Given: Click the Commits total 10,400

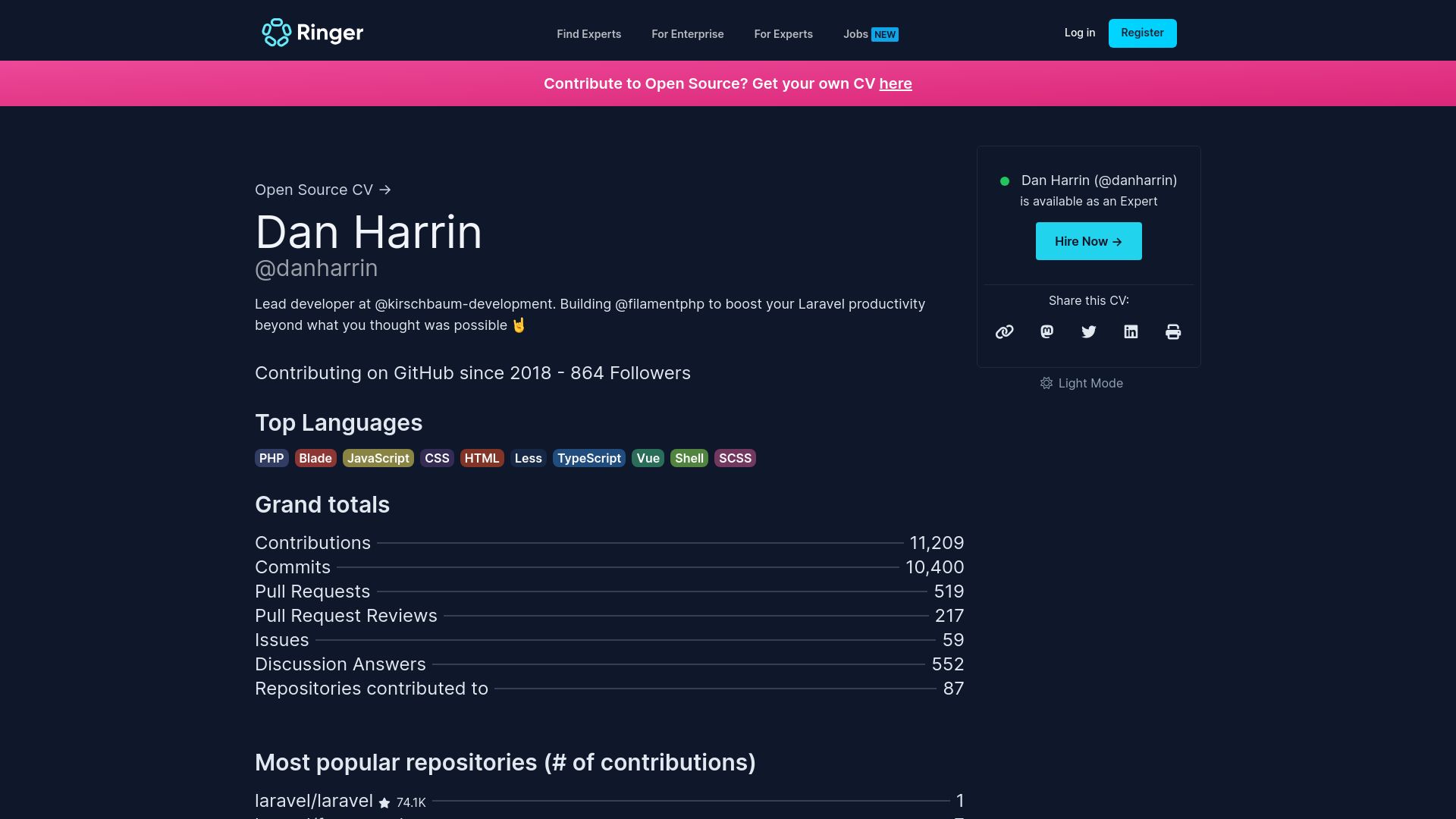Looking at the screenshot, I should [935, 567].
